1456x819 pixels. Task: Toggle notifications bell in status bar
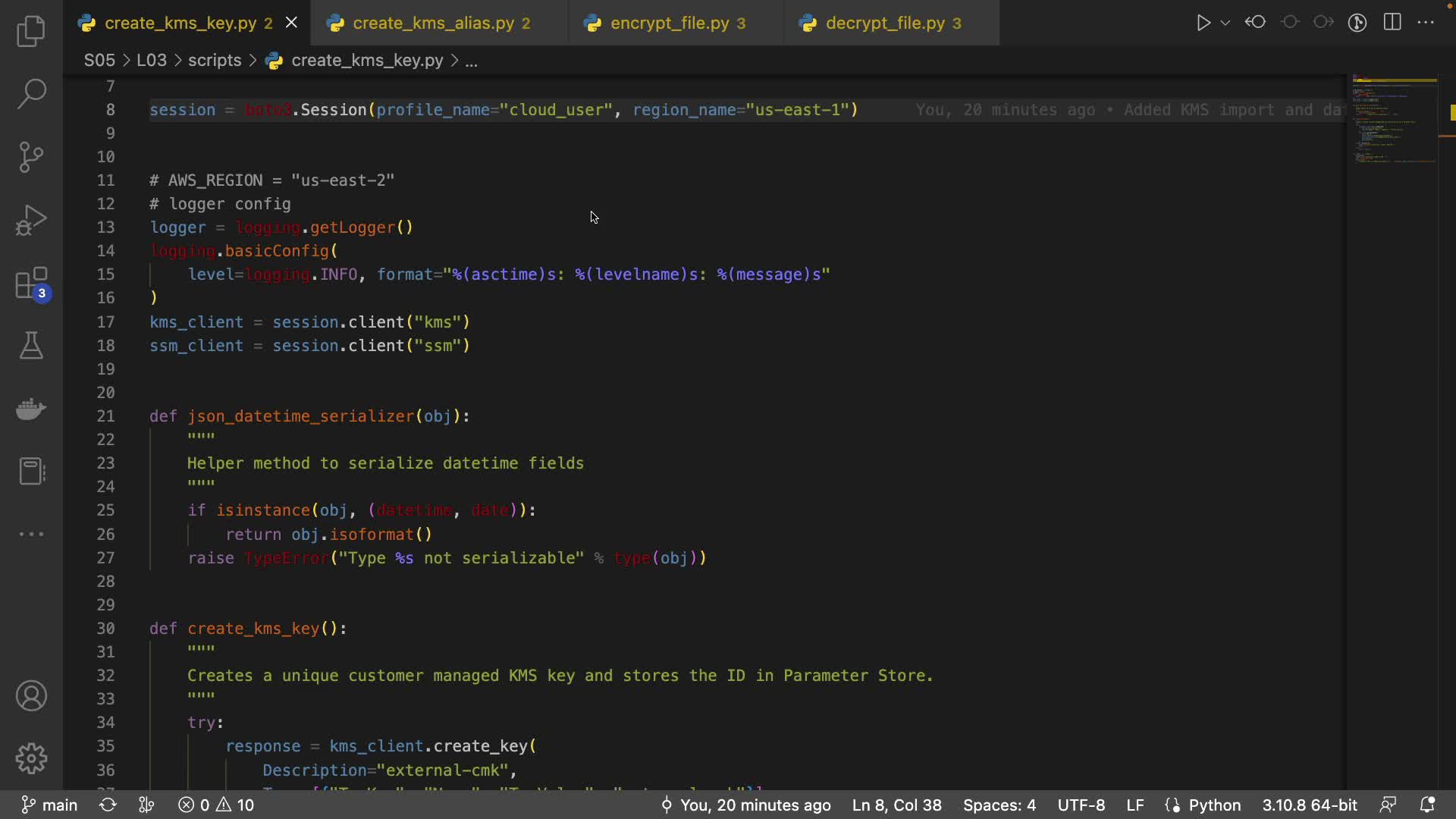point(1427,805)
